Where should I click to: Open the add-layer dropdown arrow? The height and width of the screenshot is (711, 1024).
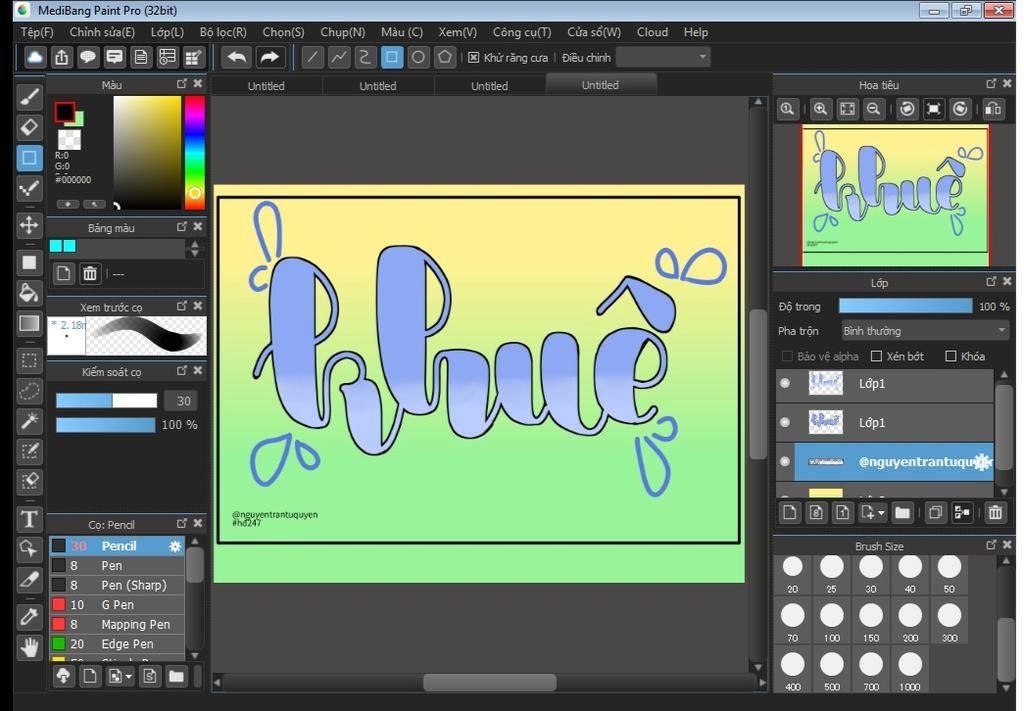882,513
